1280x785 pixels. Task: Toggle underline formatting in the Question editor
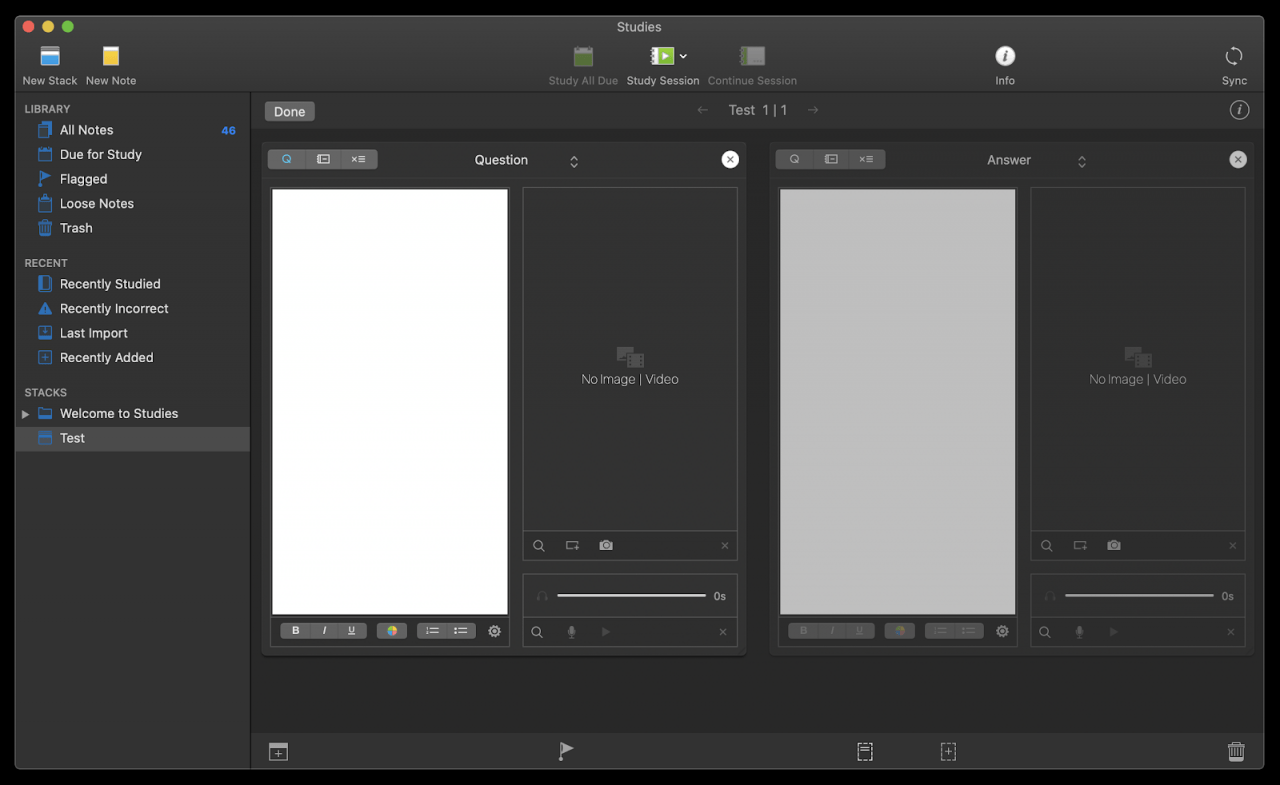(x=351, y=630)
